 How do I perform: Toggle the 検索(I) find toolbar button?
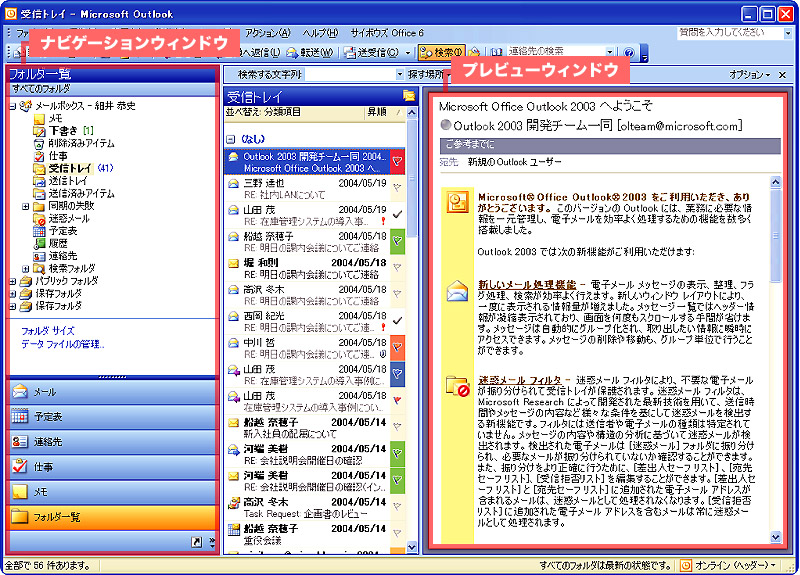442,52
